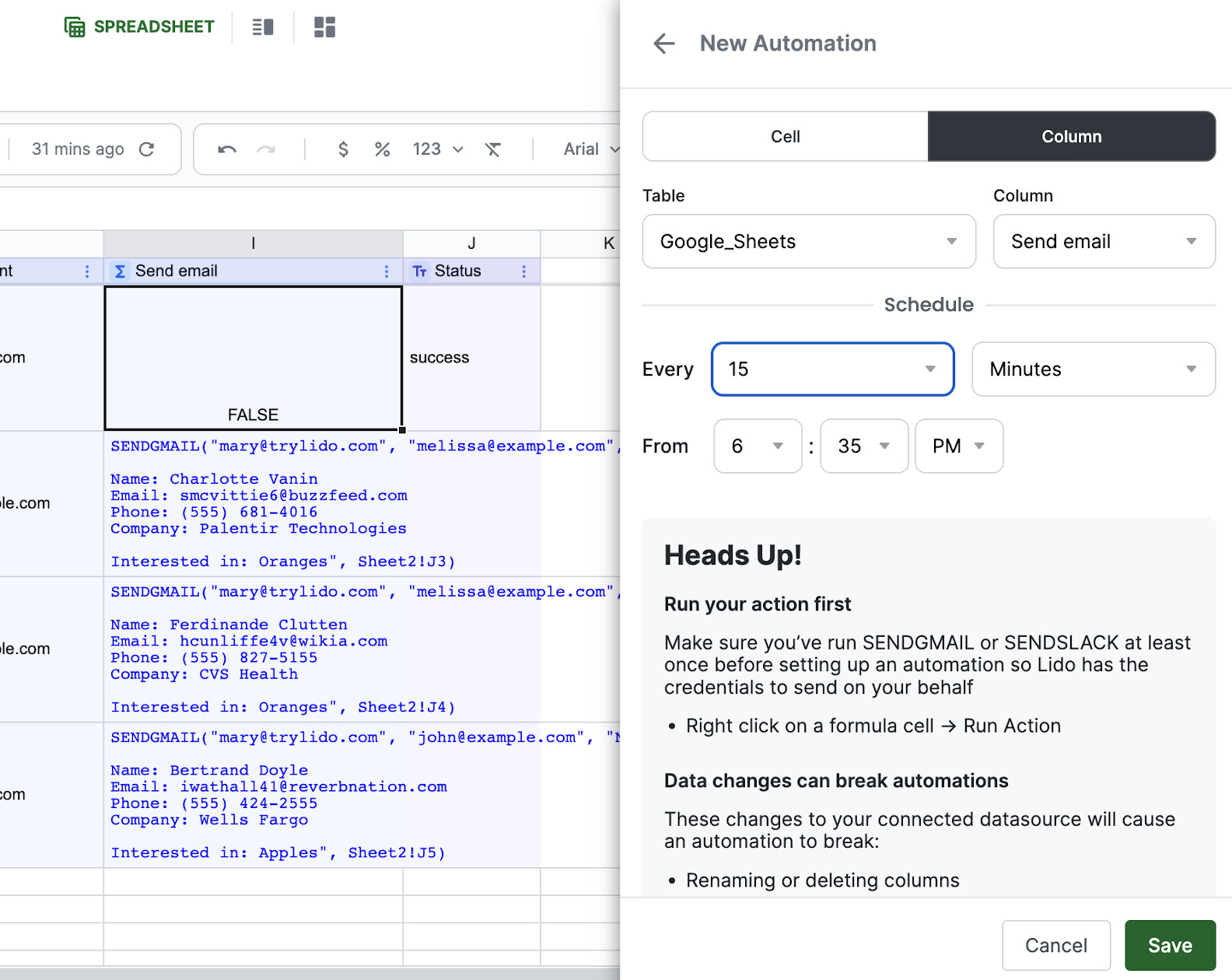Click the 31 mins ago sync text
The image size is (1232, 980).
(78, 149)
